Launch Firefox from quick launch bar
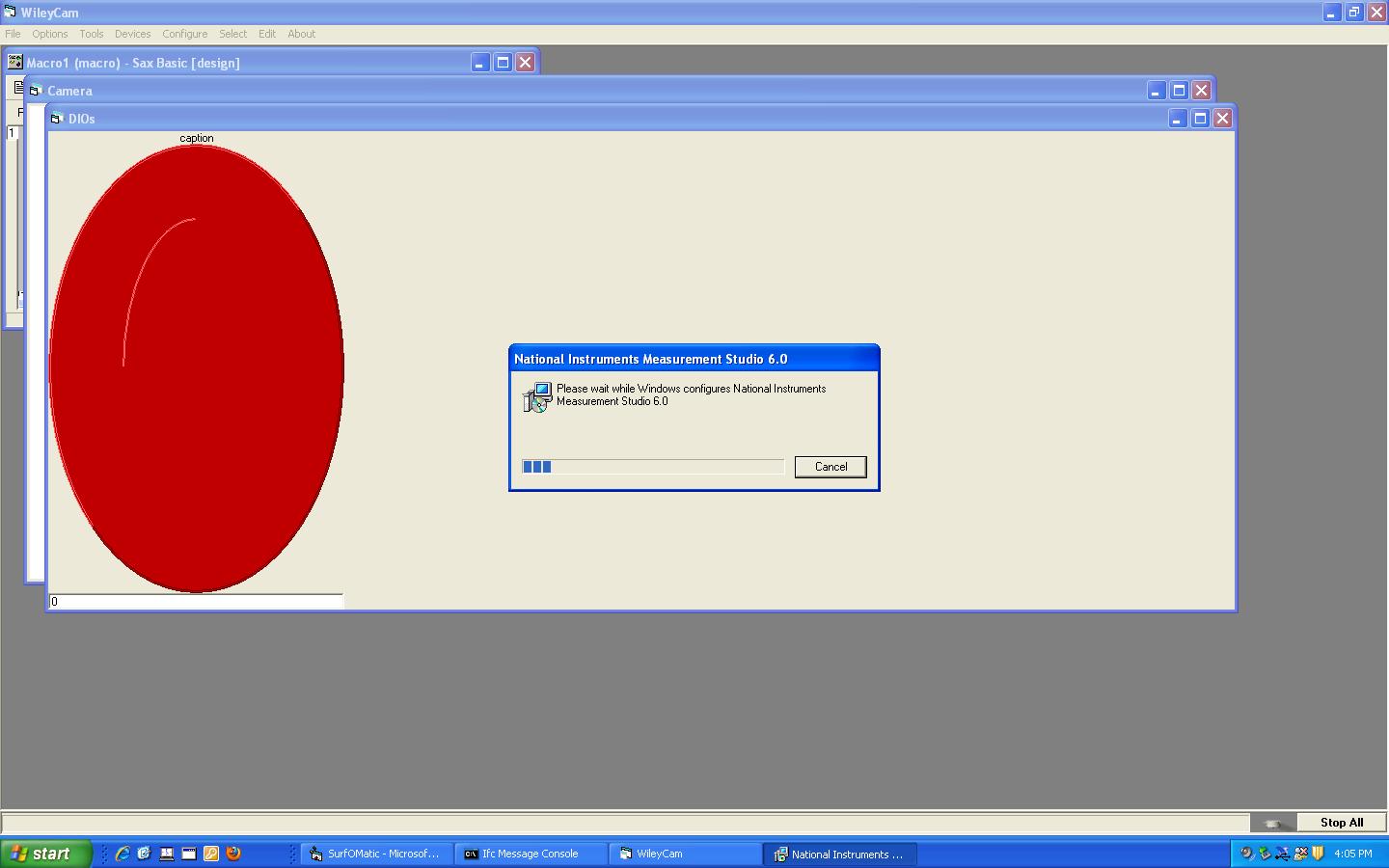The image size is (1389, 868). pos(233,854)
